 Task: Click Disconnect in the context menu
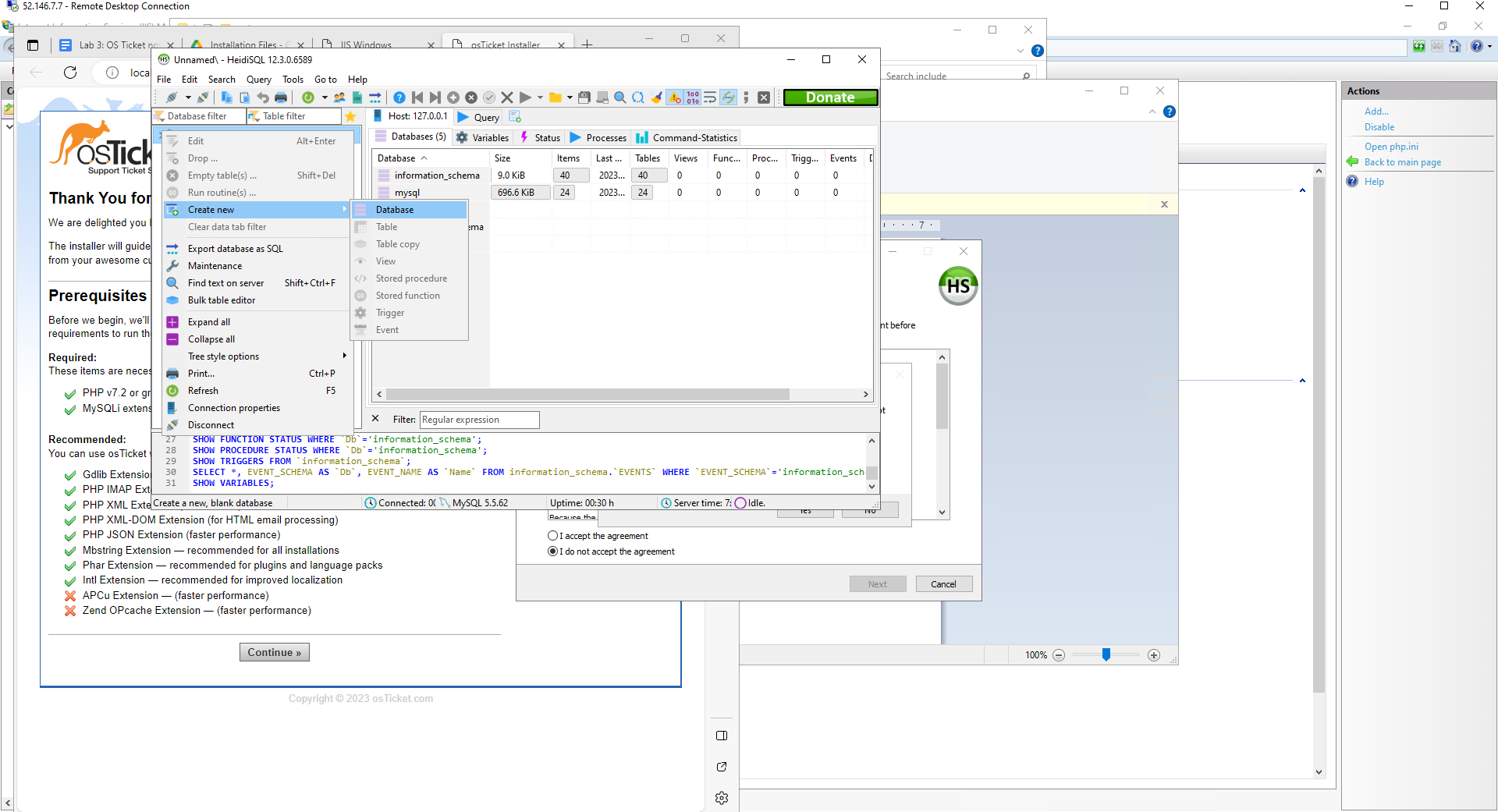tap(211, 425)
